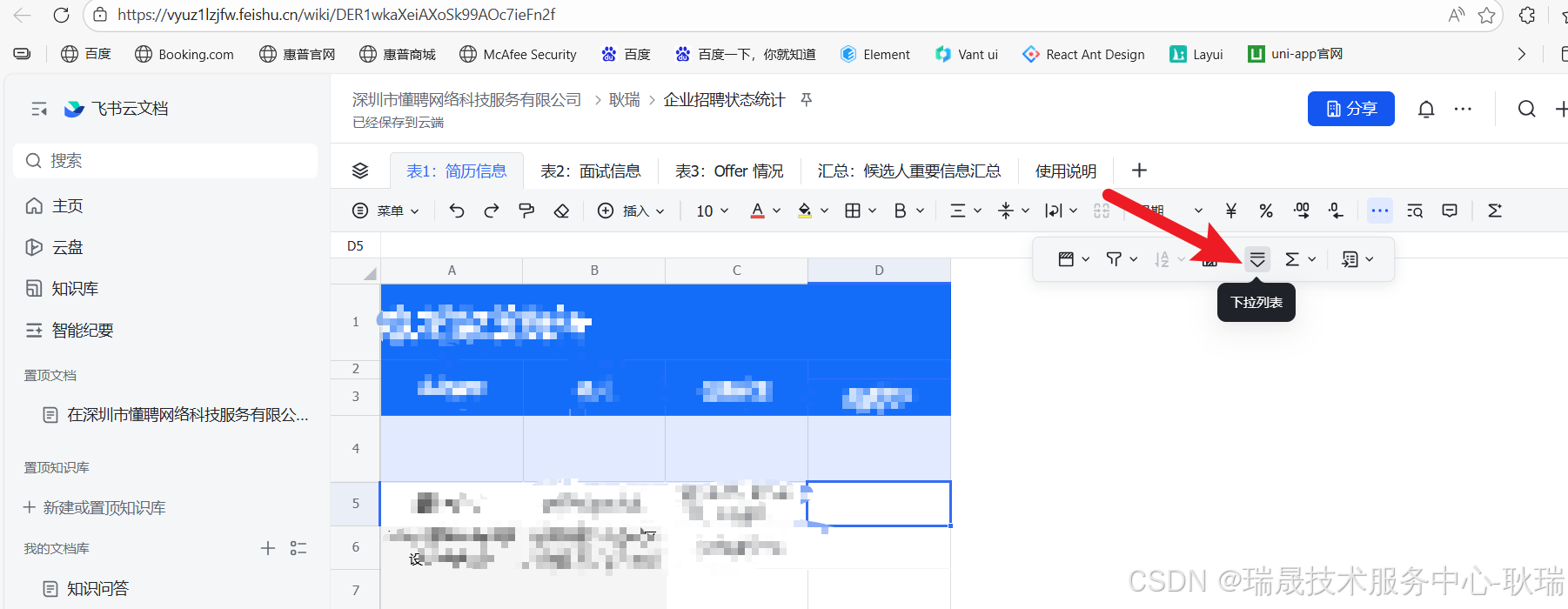
Task: Expand the sigma dropdown arrow in the popup
Action: (x=1311, y=259)
